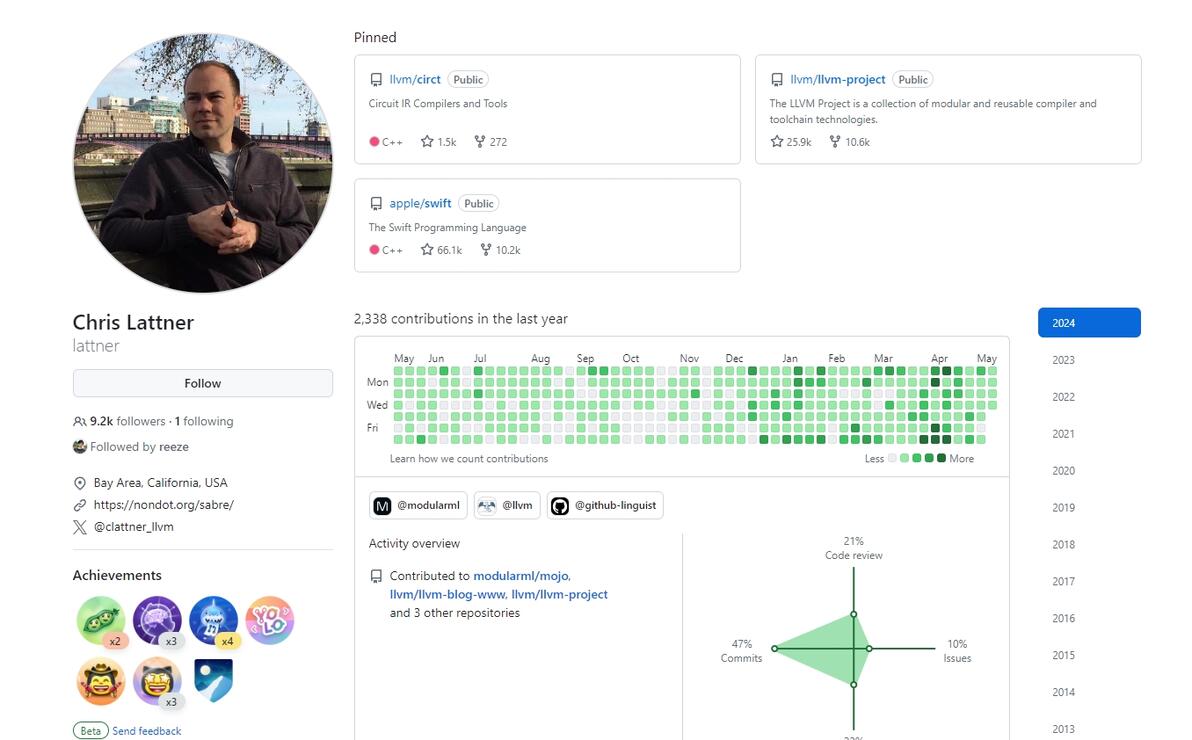
Task: Open the @modularml organization icon
Action: (x=382, y=506)
